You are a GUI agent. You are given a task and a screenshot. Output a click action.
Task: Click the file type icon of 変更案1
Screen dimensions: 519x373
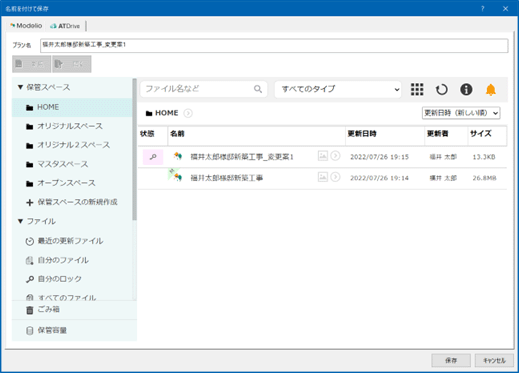178,156
